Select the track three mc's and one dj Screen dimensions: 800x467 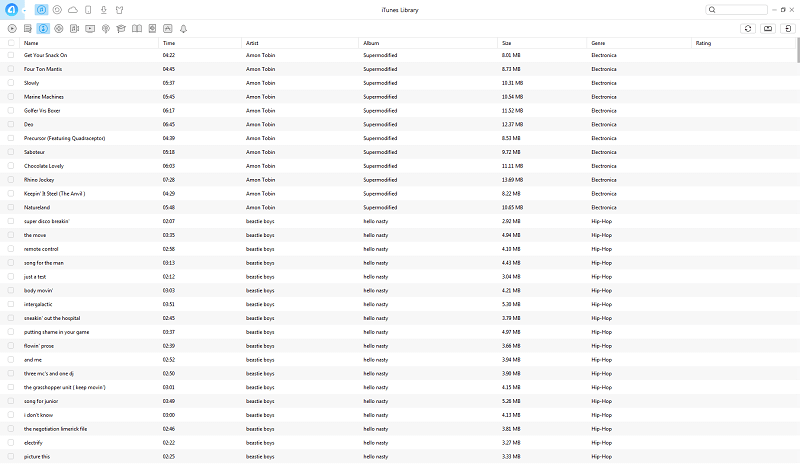(x=48, y=374)
